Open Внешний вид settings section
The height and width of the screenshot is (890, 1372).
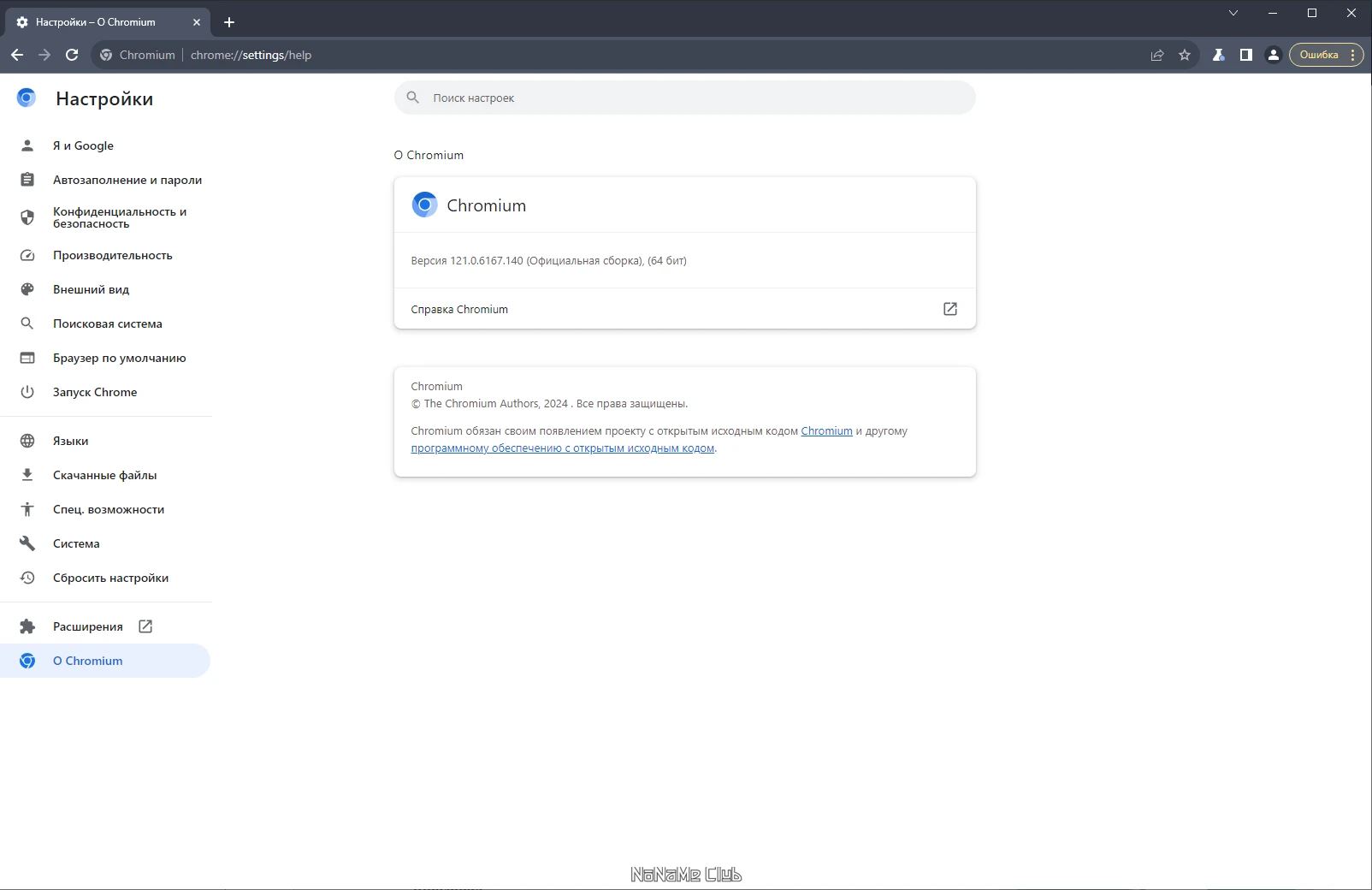coord(105,289)
